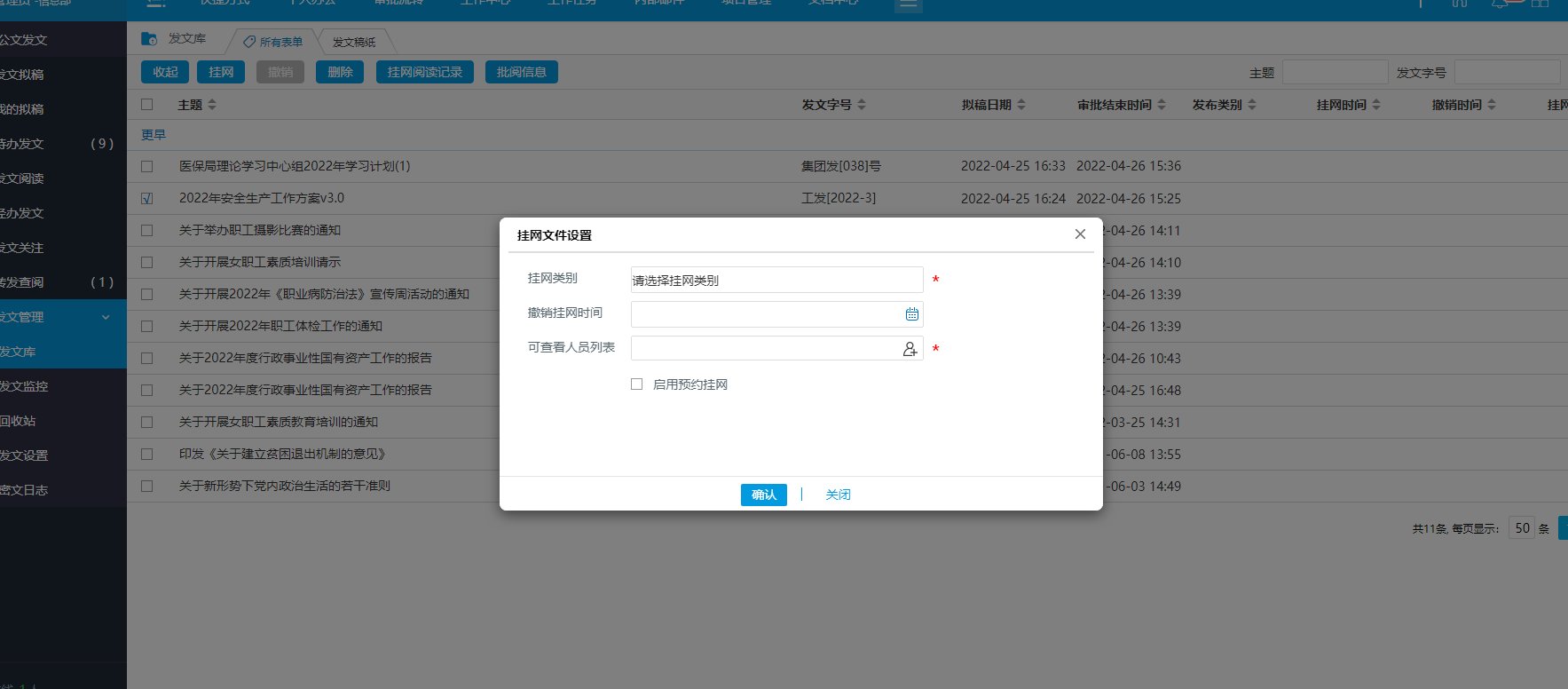Sort by 挂网时间 column arrows
1568x689 pixels.
click(x=1376, y=105)
